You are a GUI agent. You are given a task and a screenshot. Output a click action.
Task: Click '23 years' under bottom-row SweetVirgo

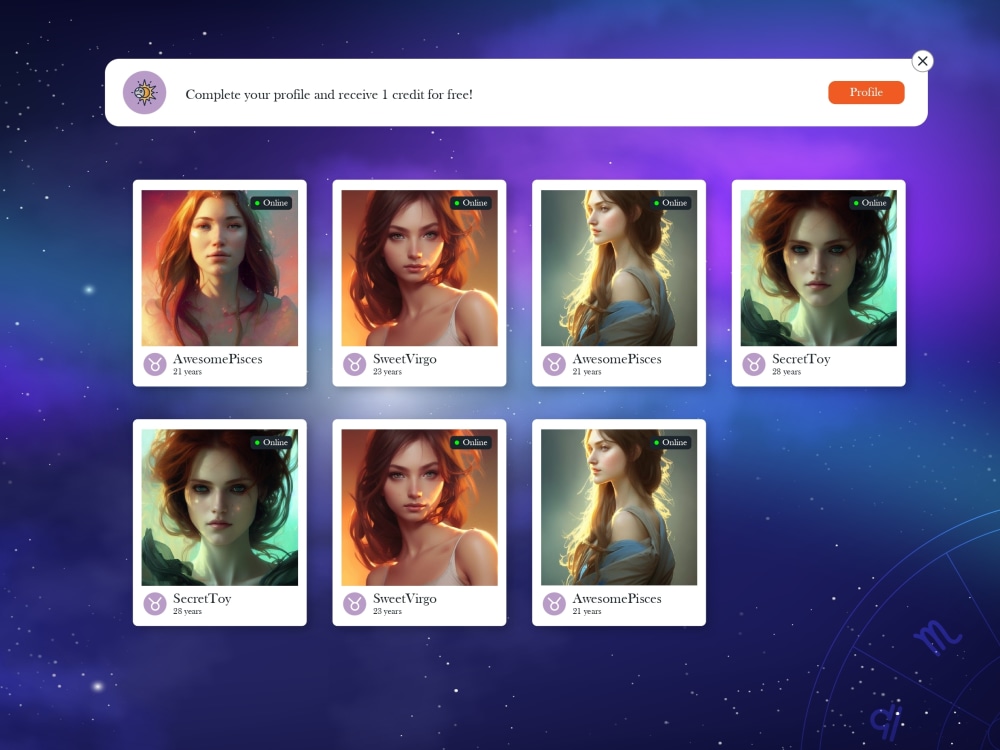387,611
